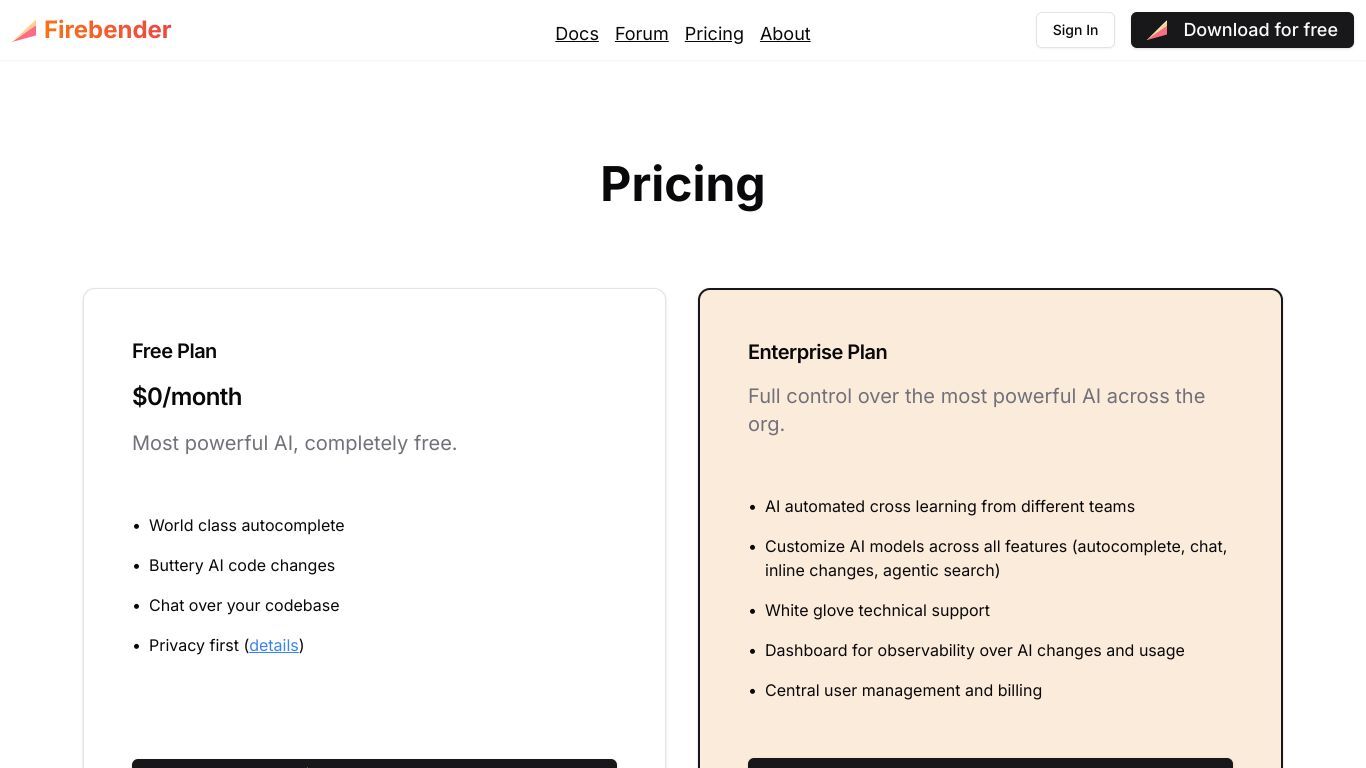Click the Dashboard for observability bullet
Image resolution: width=1366 pixels, height=768 pixels.
(974, 650)
